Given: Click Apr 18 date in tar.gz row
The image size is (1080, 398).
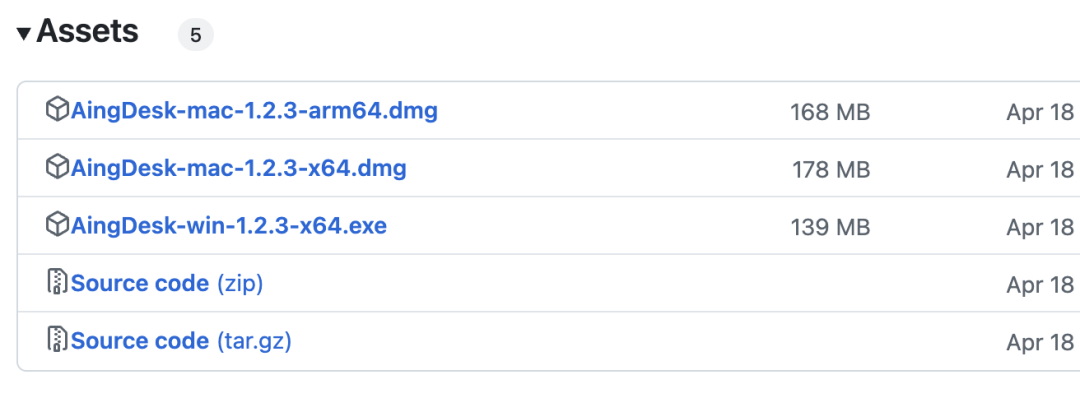Looking at the screenshot, I should pos(1040,342).
